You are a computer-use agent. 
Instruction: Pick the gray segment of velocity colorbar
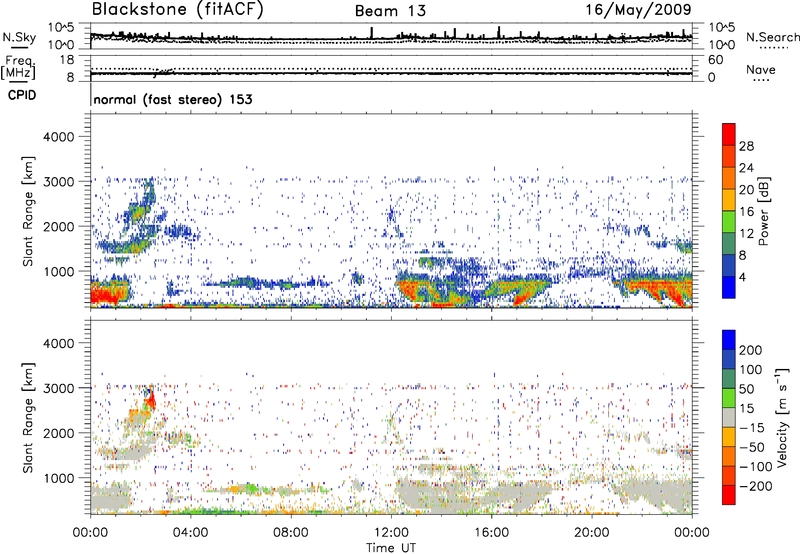coord(729,418)
